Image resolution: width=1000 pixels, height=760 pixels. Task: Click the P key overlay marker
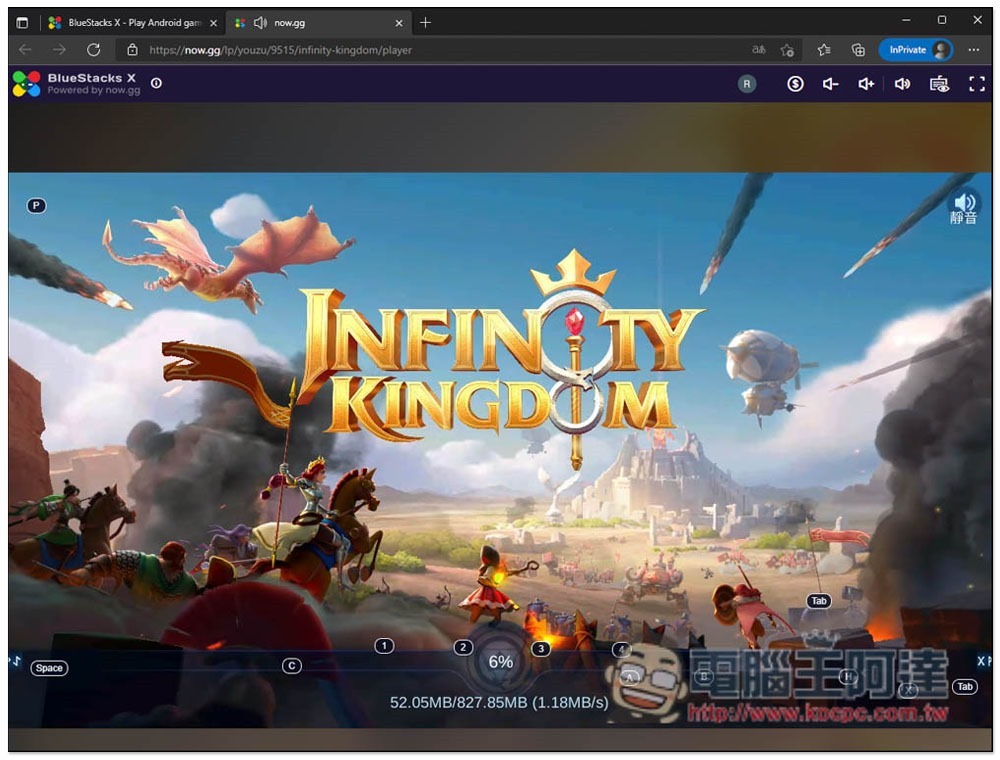[x=36, y=205]
